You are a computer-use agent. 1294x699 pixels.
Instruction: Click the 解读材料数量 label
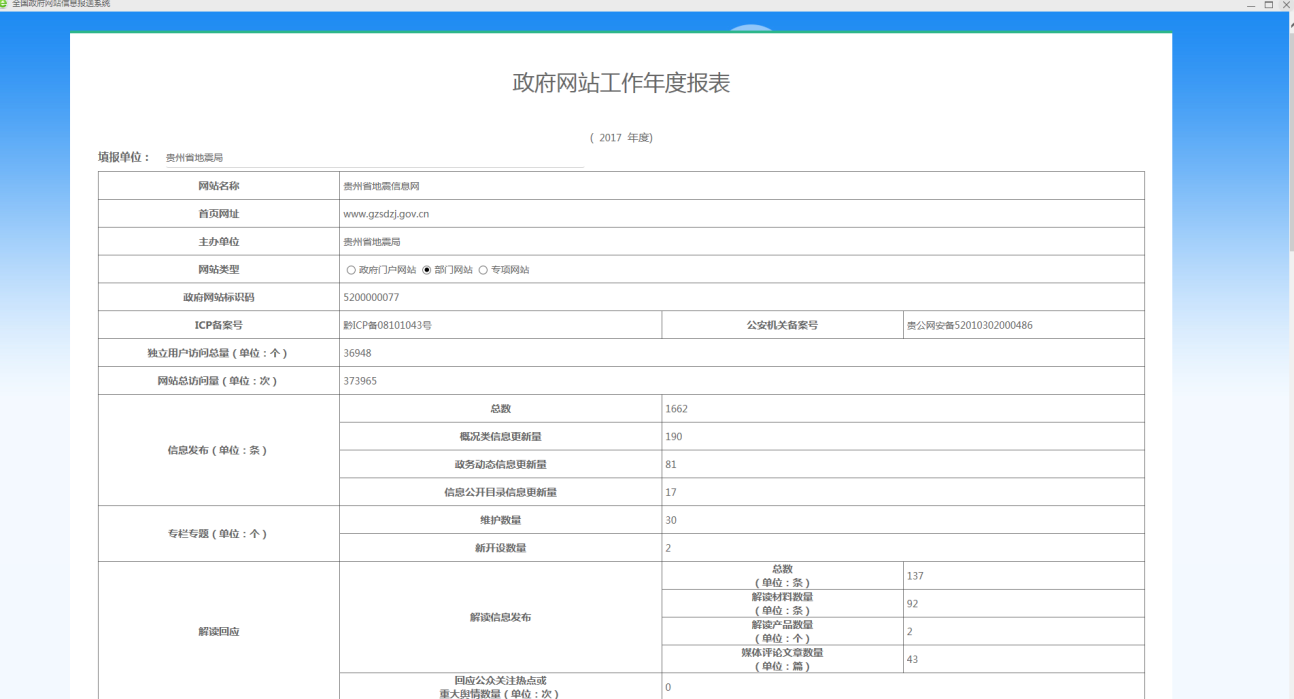point(782,604)
